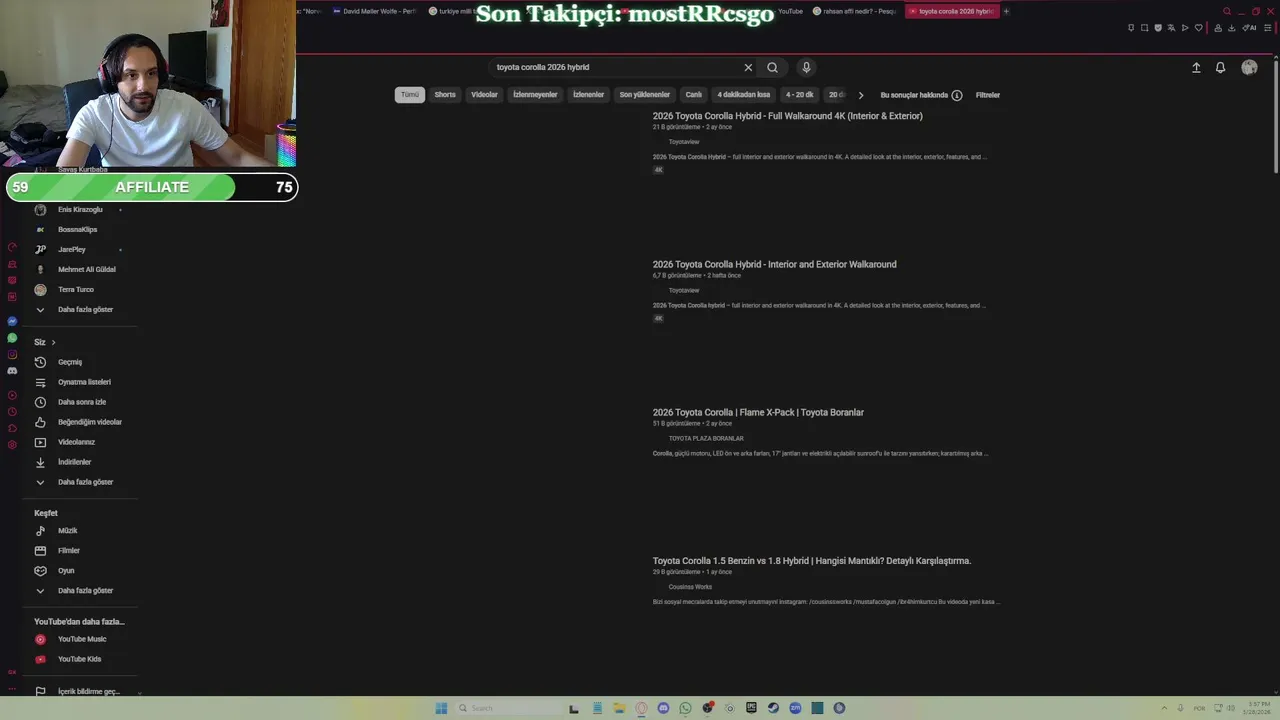1280x720 pixels.
Task: Expand Daha fazla göster under Siz section
Action: click(x=86, y=482)
